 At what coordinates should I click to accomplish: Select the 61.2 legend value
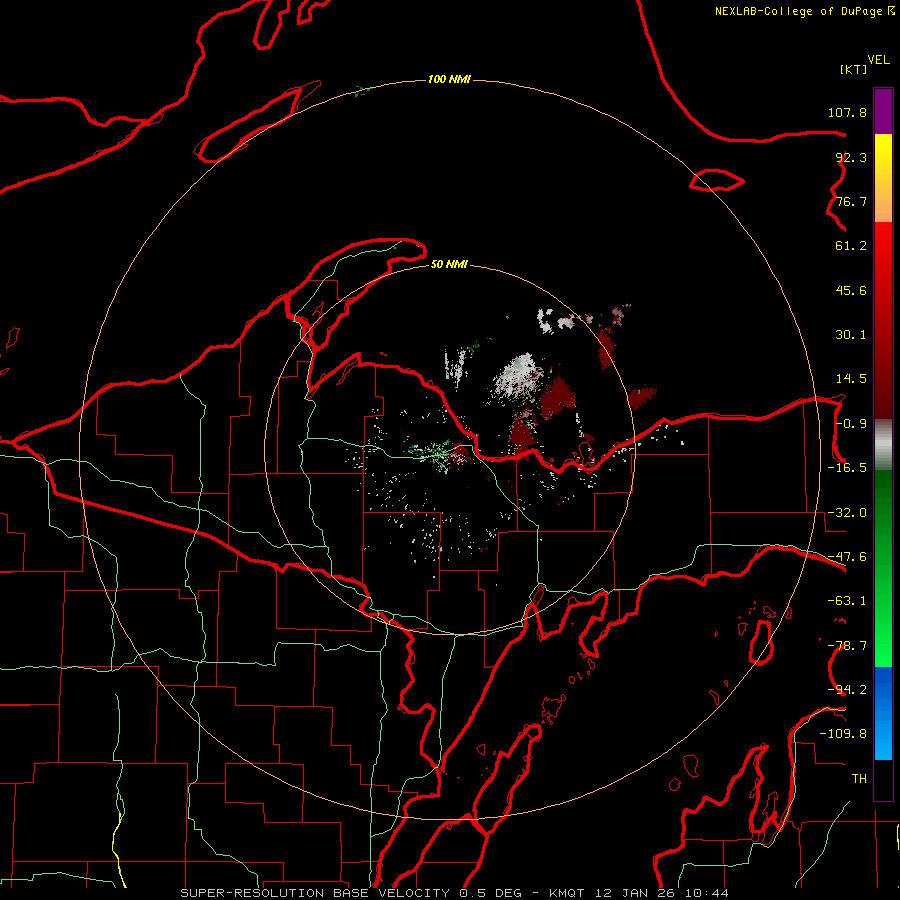851,246
